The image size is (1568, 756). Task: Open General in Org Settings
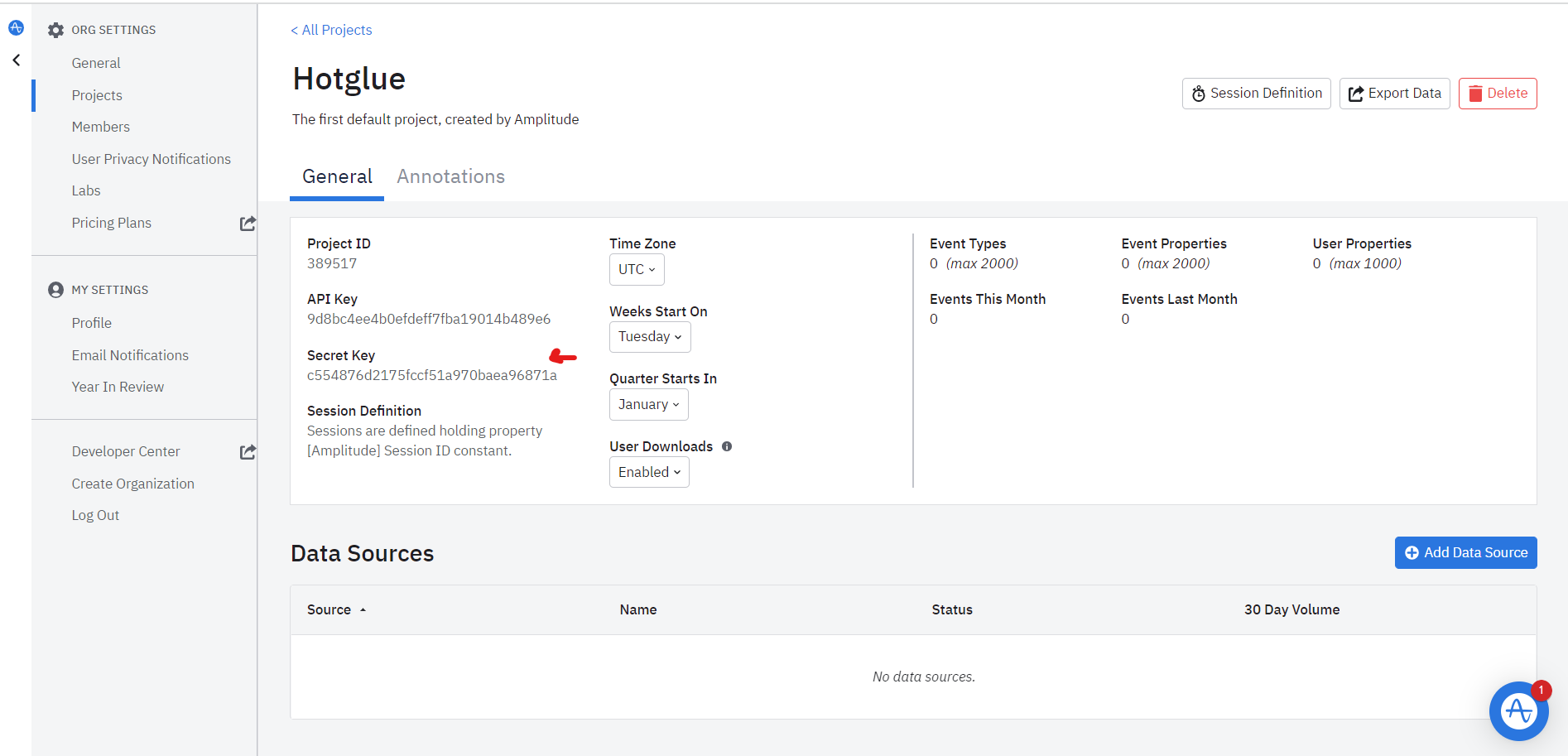click(96, 63)
